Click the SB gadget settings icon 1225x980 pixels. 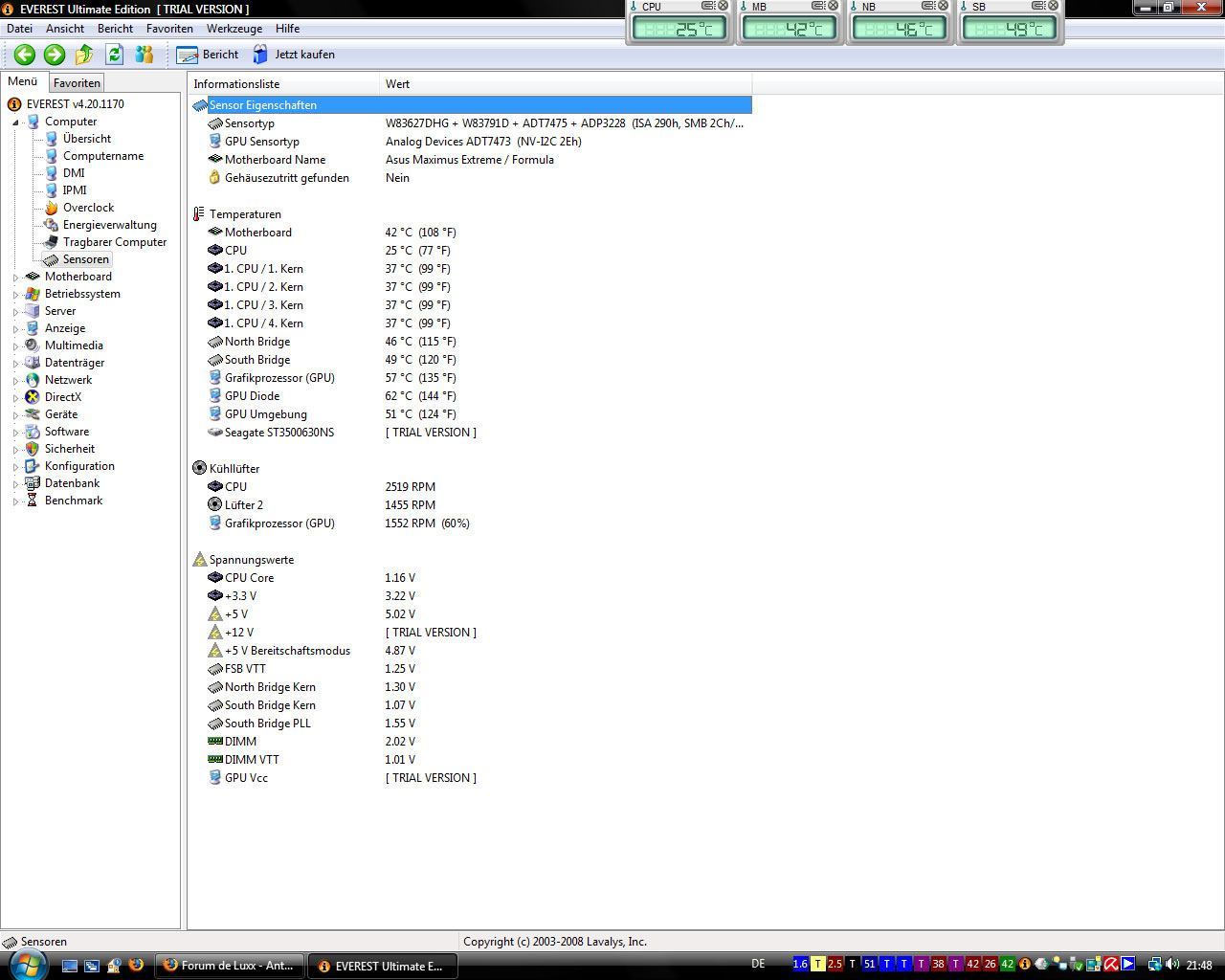[1037, 6]
